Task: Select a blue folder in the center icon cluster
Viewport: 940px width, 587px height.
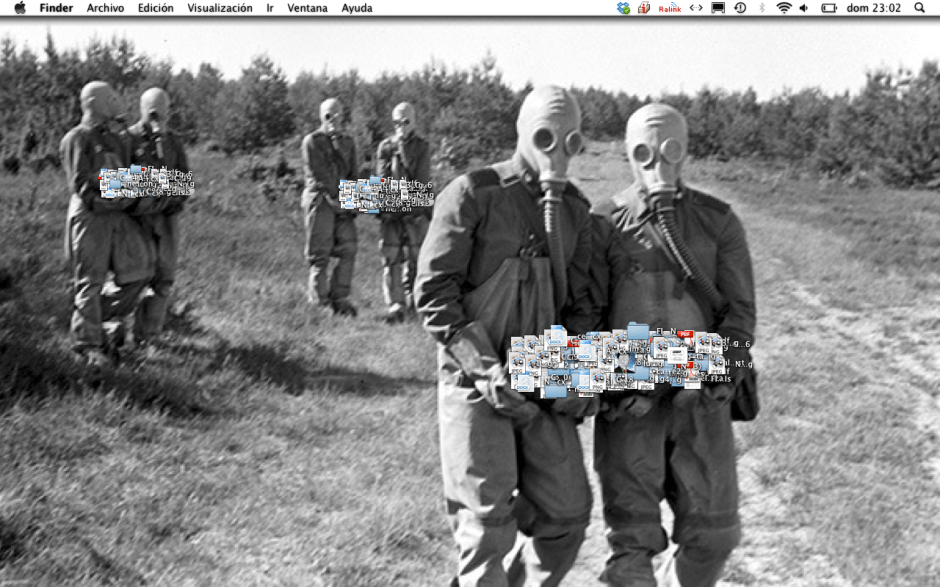Action: tap(637, 330)
